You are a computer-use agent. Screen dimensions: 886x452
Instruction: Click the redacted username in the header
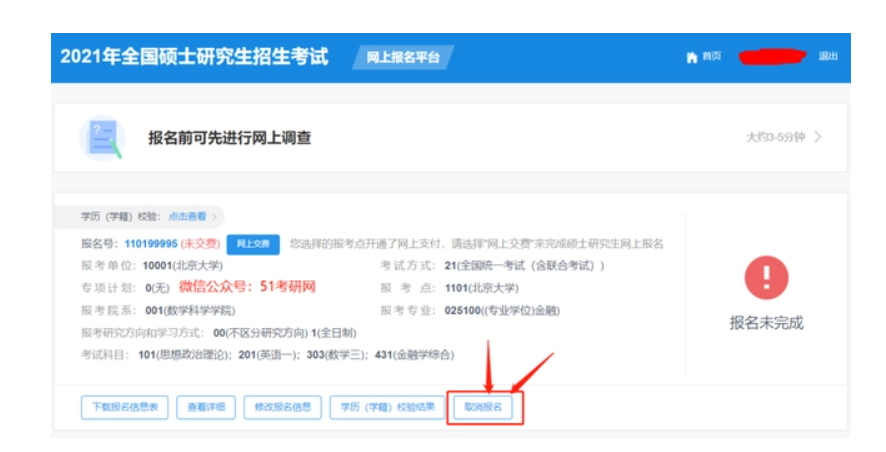(x=771, y=56)
